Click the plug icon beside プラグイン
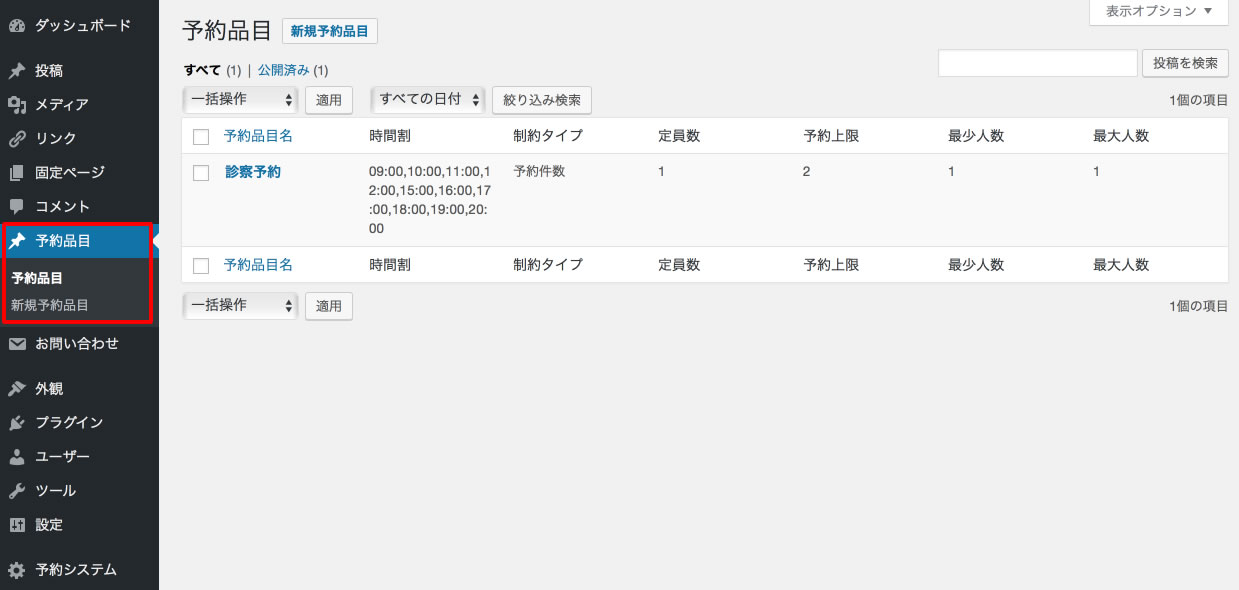This screenshot has height=590, width=1239. pyautogui.click(x=17, y=423)
